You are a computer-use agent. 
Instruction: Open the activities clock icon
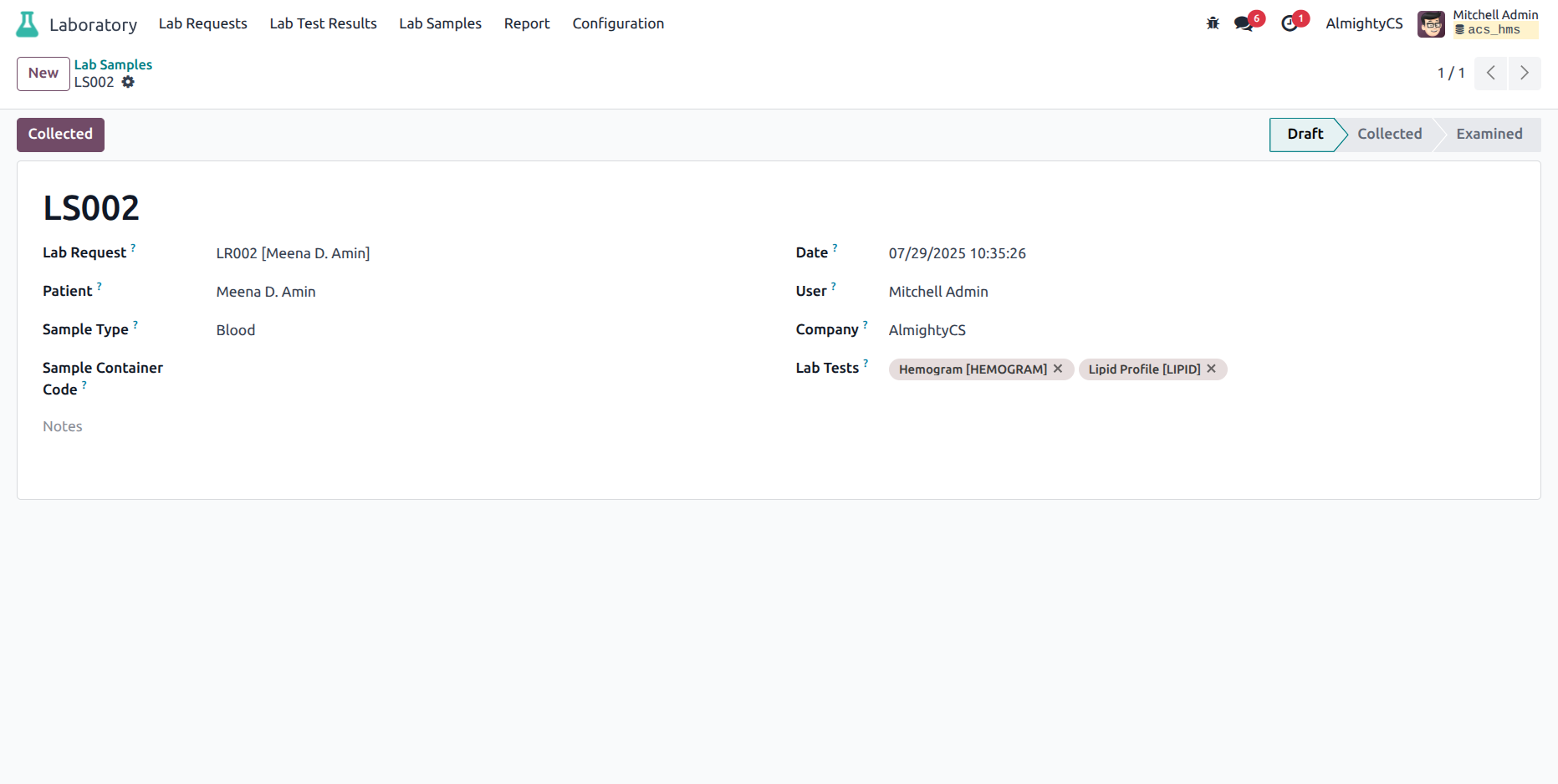click(x=1290, y=23)
